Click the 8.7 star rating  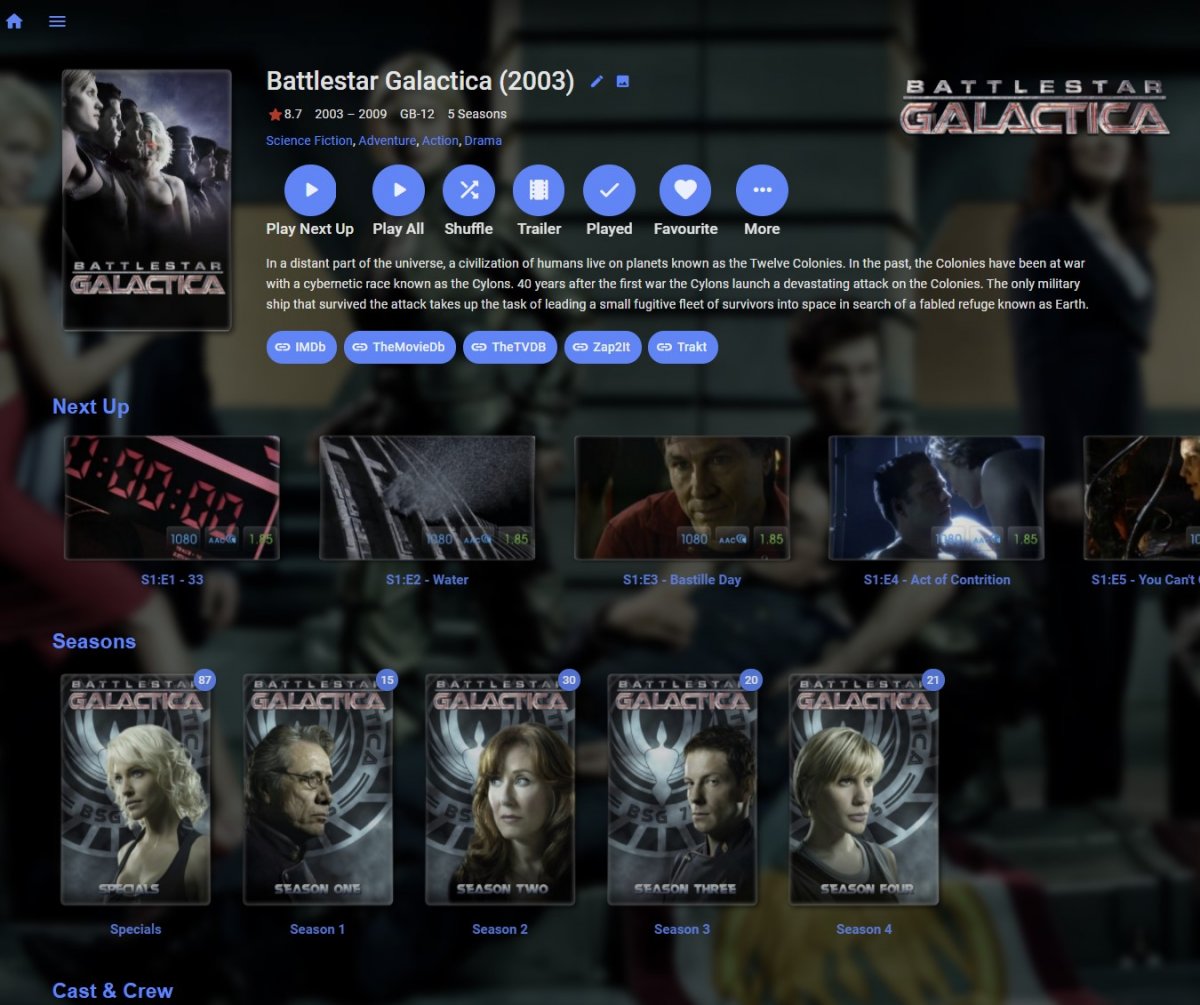coord(285,114)
